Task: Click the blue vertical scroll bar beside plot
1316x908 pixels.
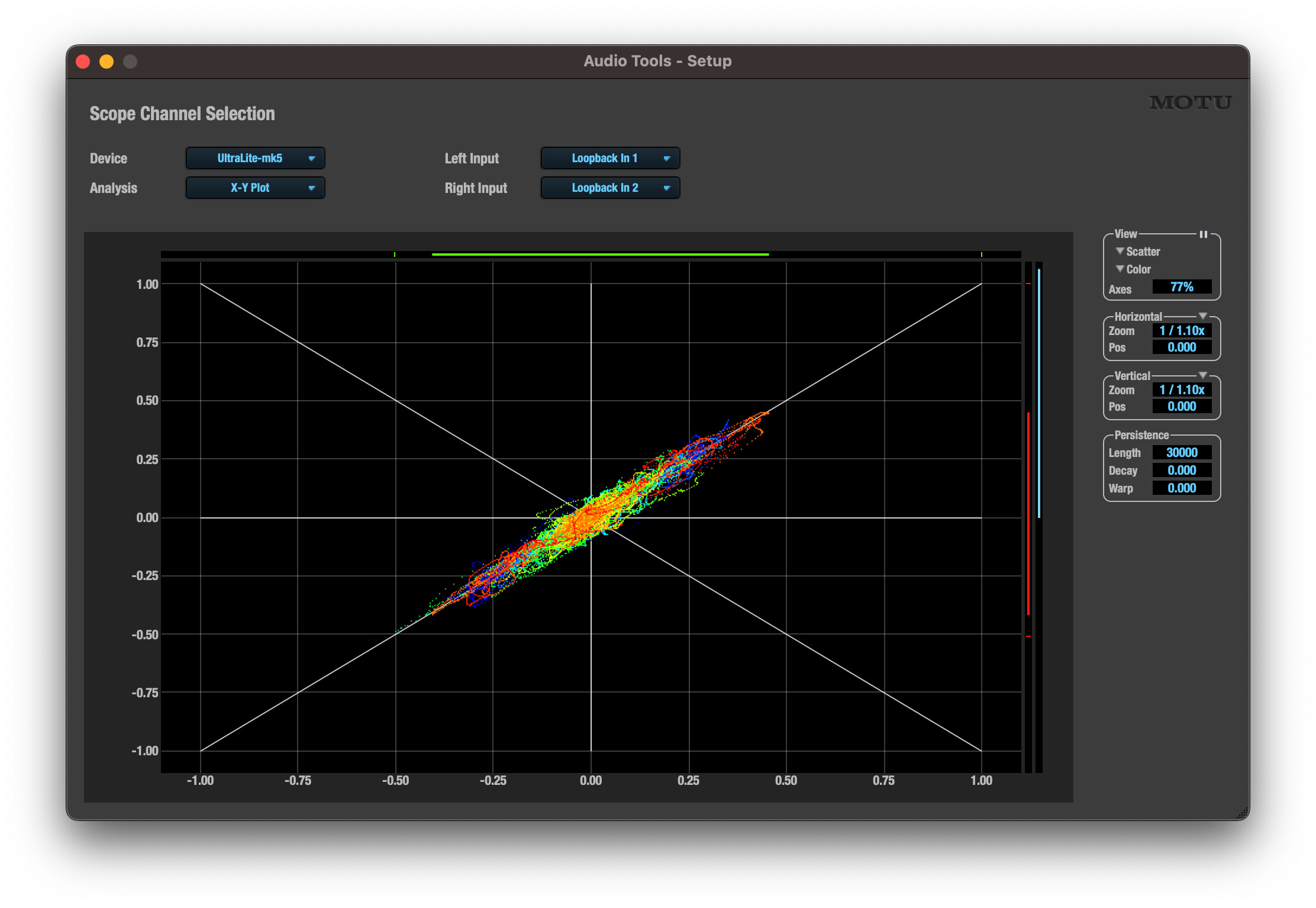Action: 1039,393
